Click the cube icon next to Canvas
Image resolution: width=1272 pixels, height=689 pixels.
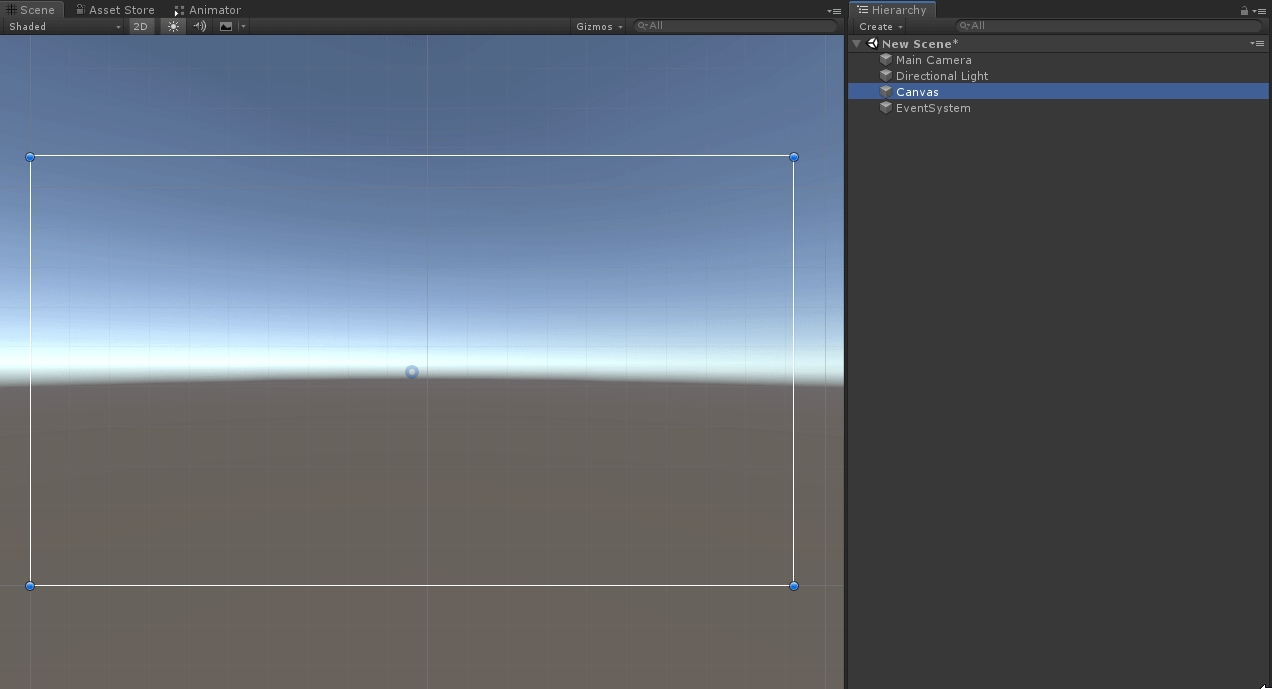click(x=886, y=92)
